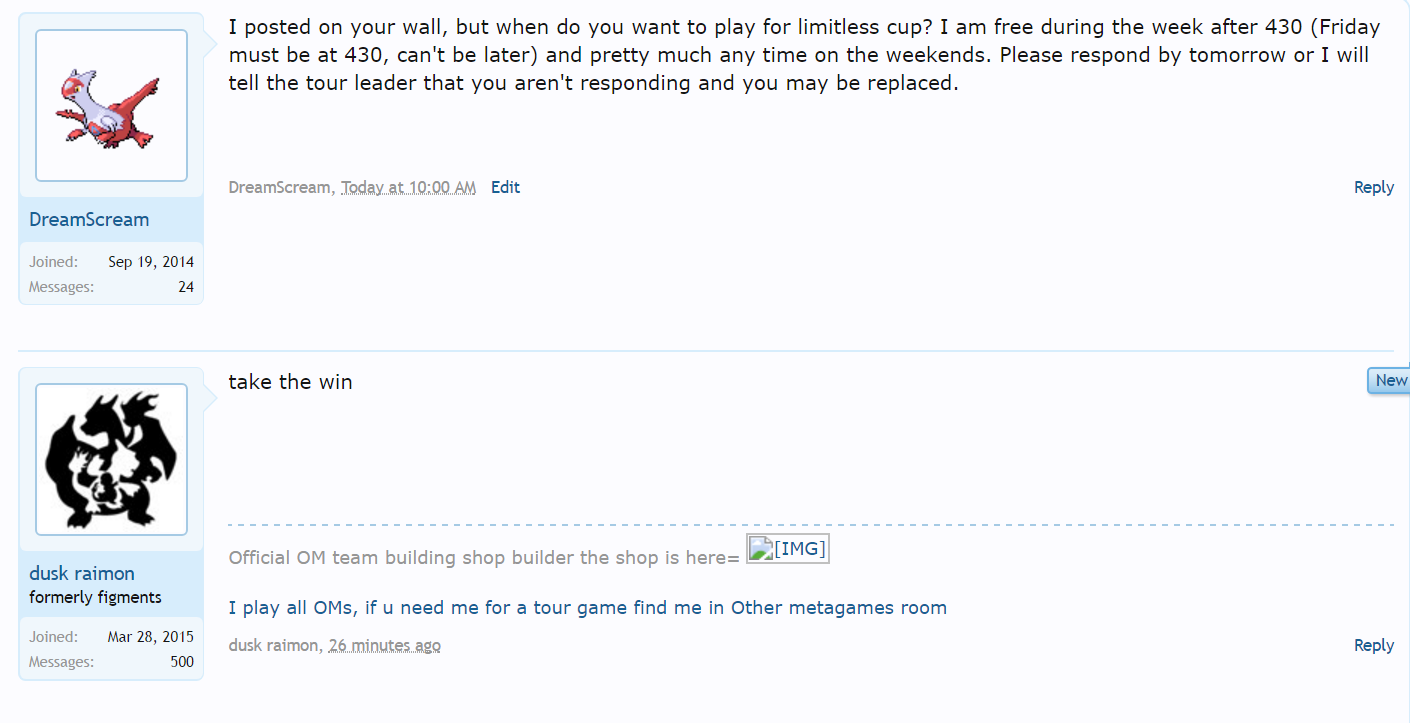Click dusk raimon's message count 500
This screenshot has height=723, width=1410.
coord(182,661)
